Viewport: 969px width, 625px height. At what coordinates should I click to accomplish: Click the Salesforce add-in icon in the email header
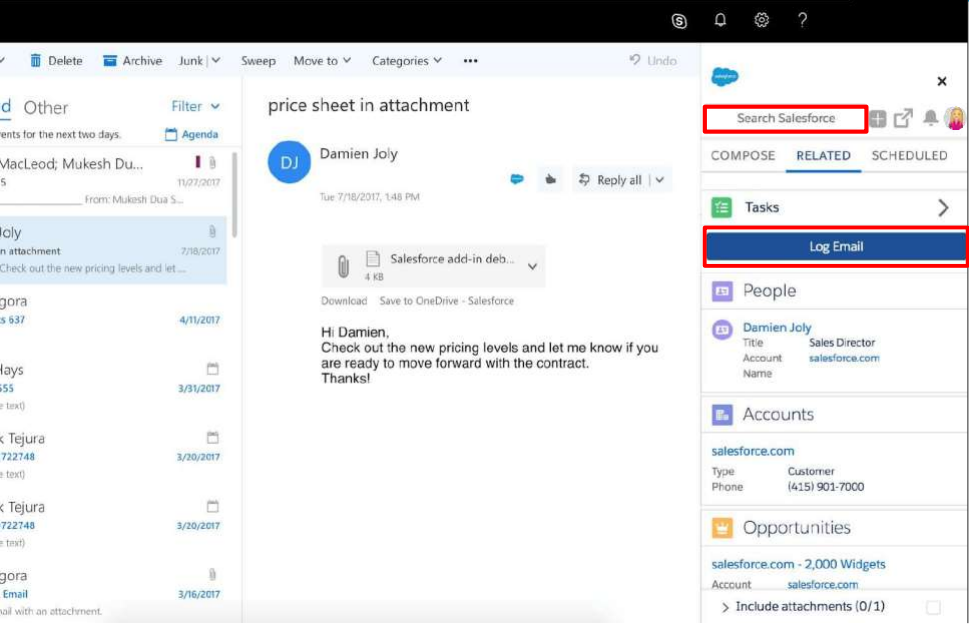517,180
